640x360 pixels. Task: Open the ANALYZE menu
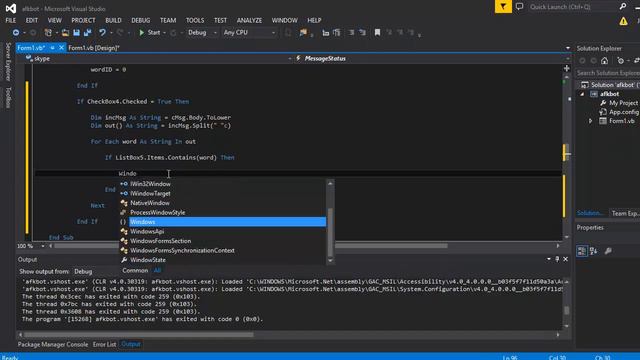[249, 20]
